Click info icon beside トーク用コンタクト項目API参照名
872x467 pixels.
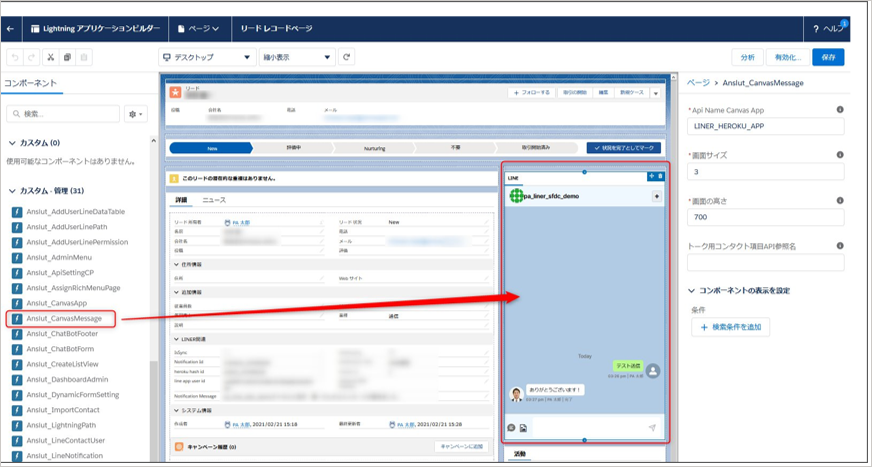(840, 245)
